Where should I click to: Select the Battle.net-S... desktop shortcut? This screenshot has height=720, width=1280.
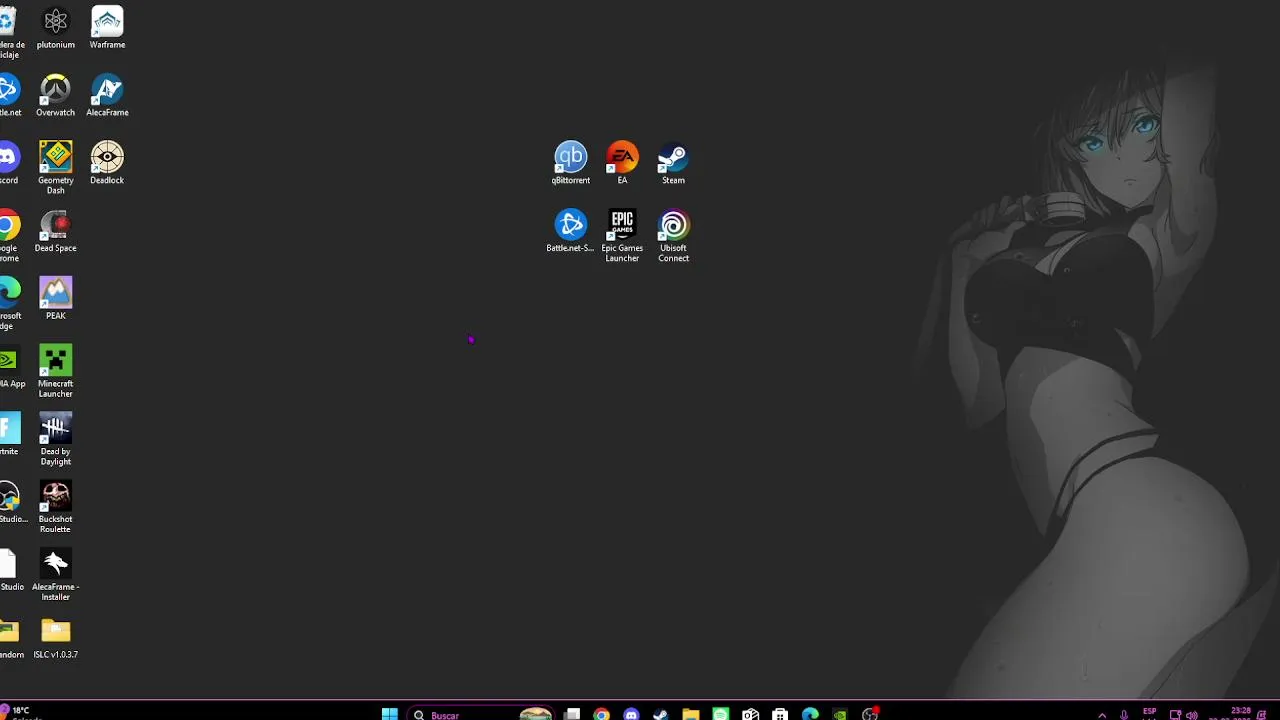pos(570,231)
